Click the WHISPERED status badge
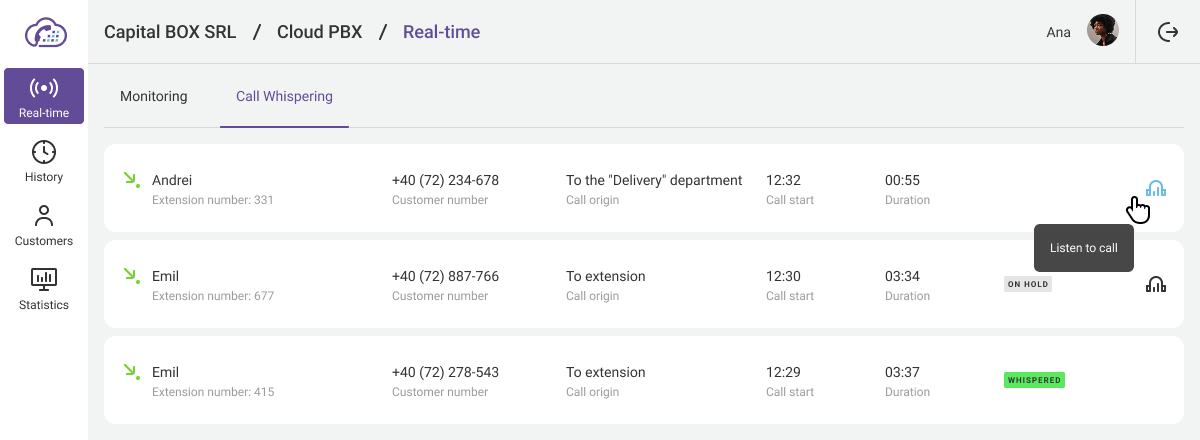Image resolution: width=1200 pixels, height=440 pixels. (x=1034, y=380)
